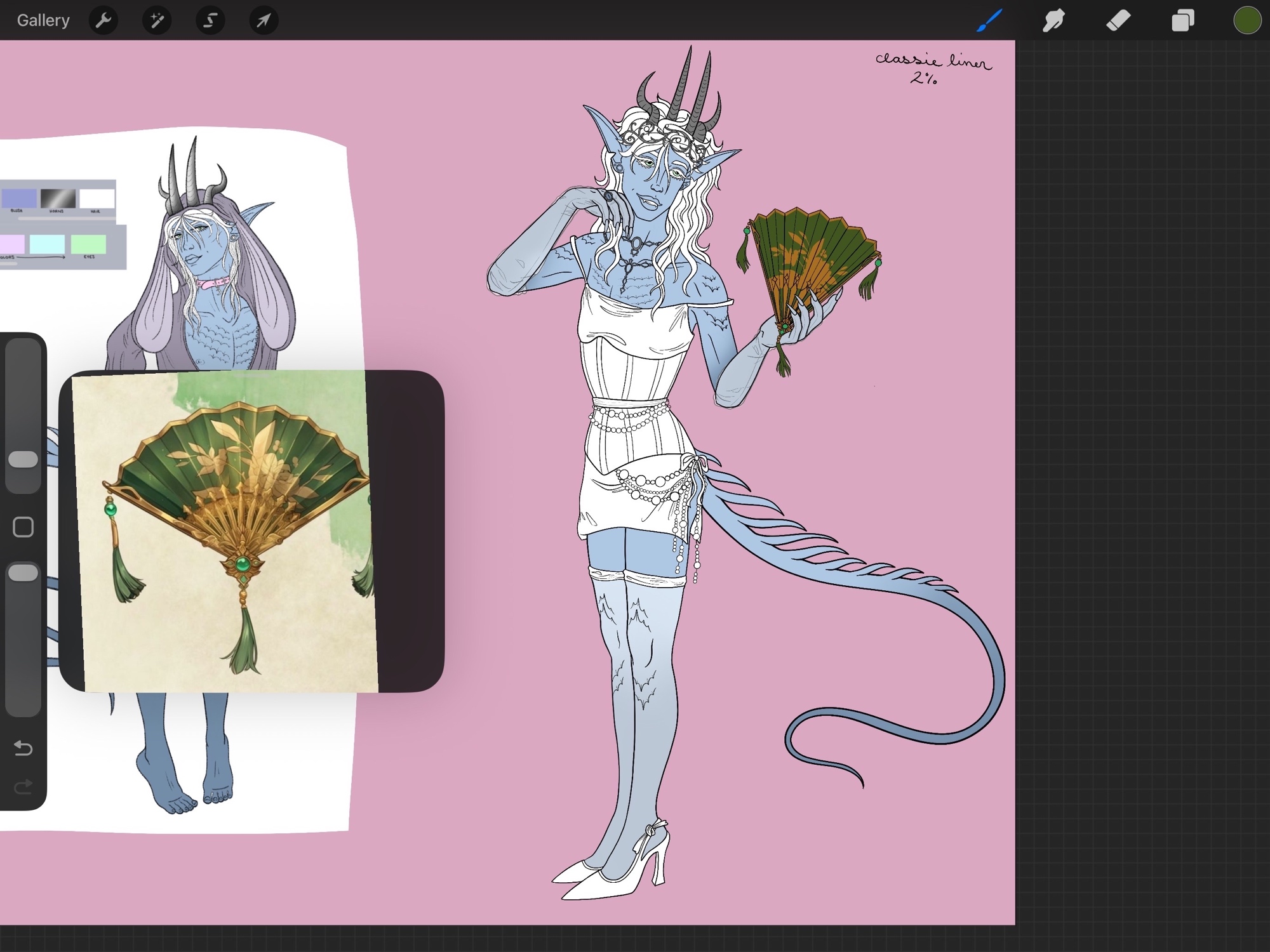Undo the last action
Screen dimensions: 1270x952
[23, 748]
